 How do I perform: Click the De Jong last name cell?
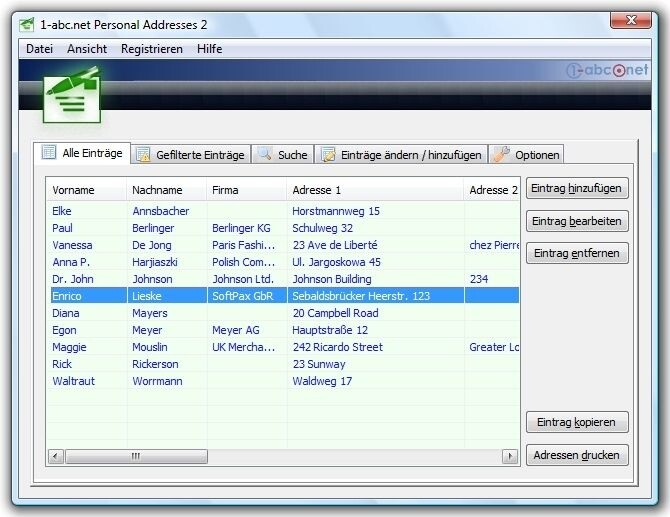pyautogui.click(x=152, y=245)
